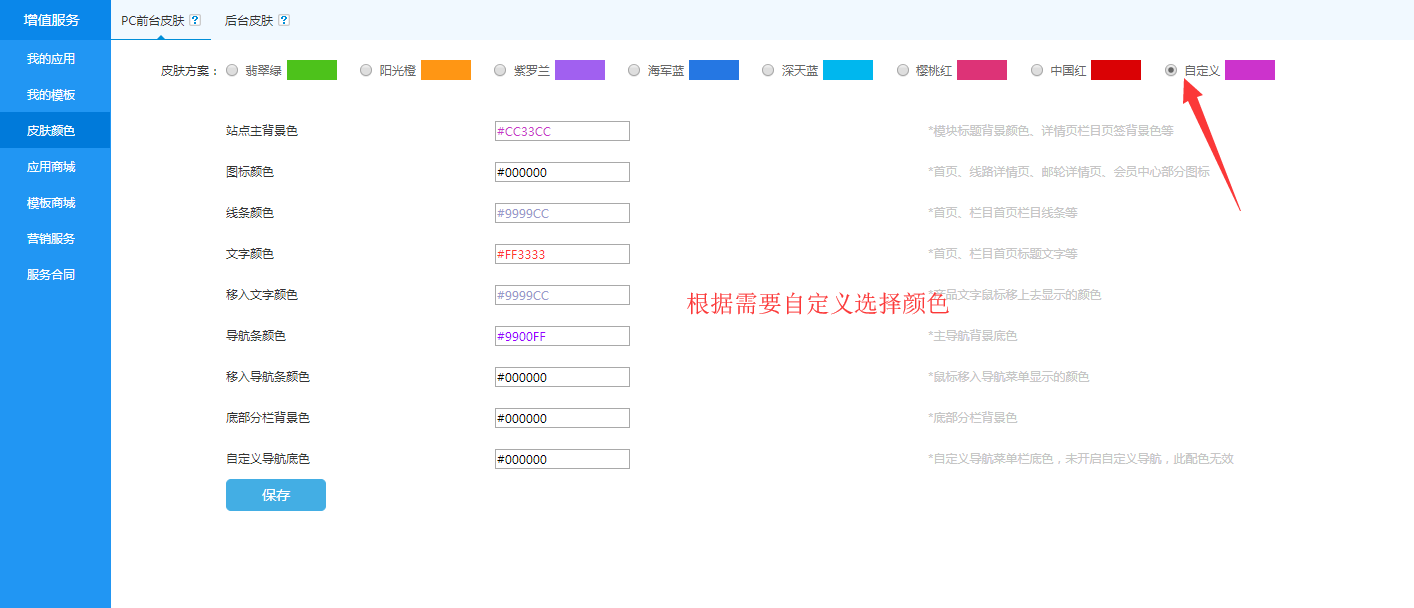Choose the 海军蓝 skin scheme radio
This screenshot has width=1414, height=608.
click(634, 70)
